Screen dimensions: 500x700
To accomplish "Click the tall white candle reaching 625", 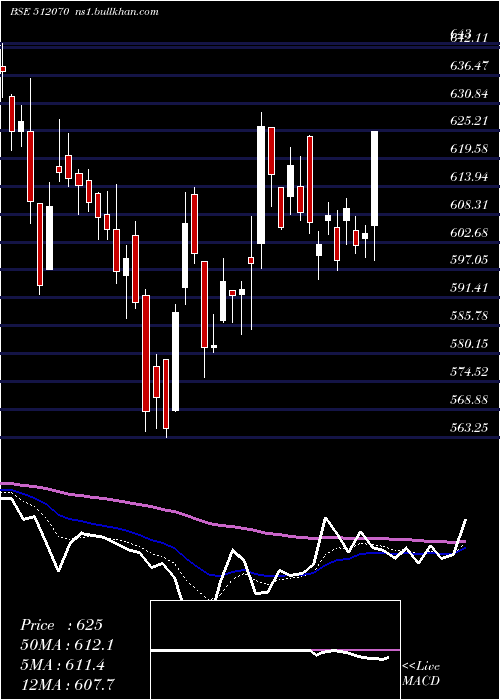I will 261,185.
